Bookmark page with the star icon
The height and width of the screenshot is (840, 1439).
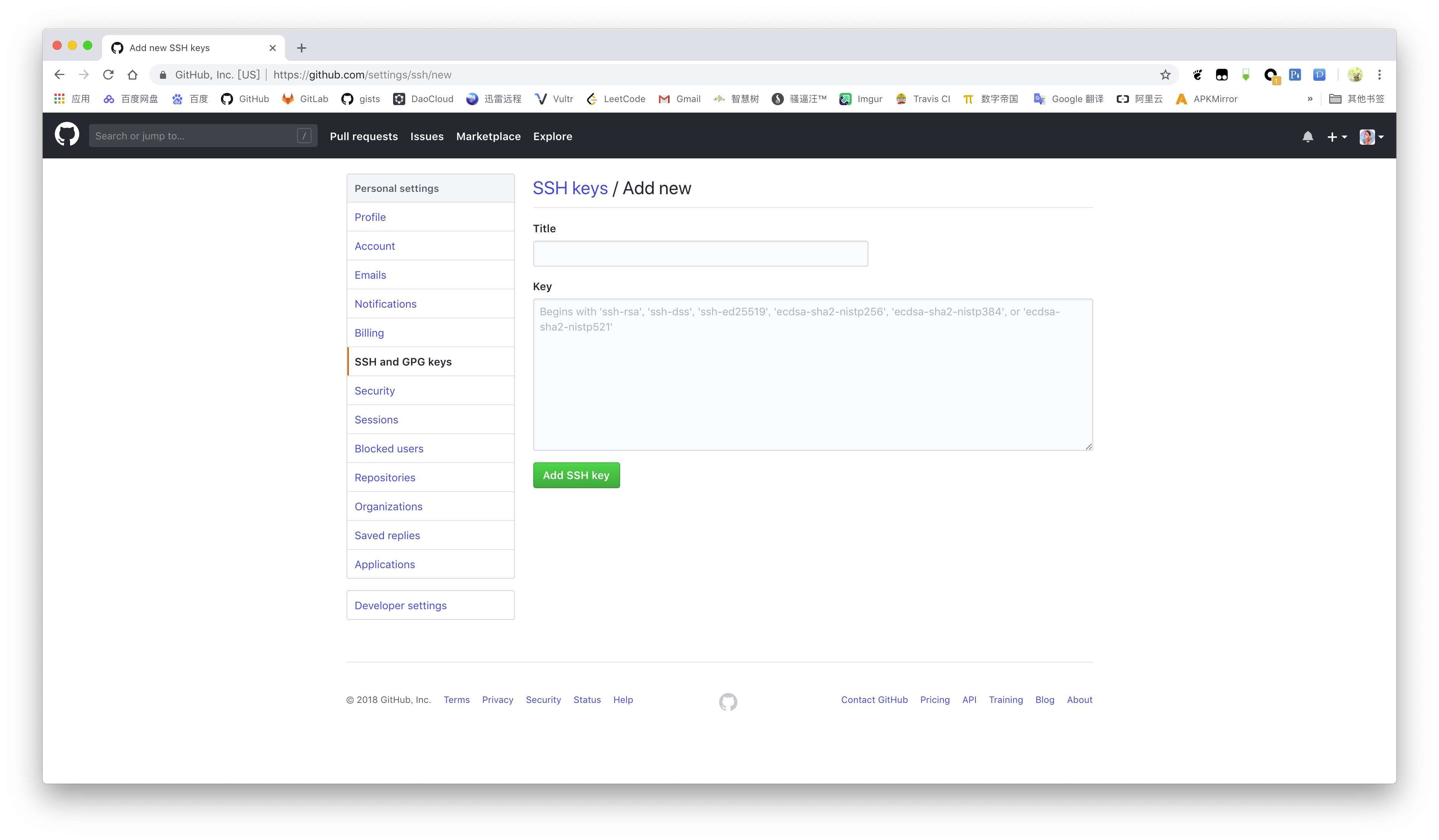(x=1166, y=75)
